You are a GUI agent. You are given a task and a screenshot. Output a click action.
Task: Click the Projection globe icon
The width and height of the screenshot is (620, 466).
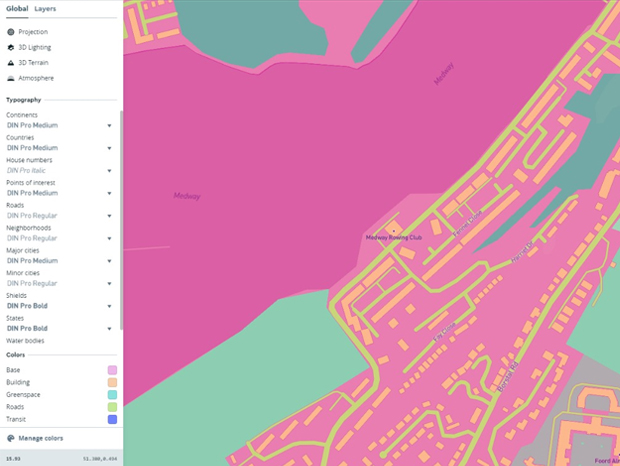pyautogui.click(x=11, y=32)
